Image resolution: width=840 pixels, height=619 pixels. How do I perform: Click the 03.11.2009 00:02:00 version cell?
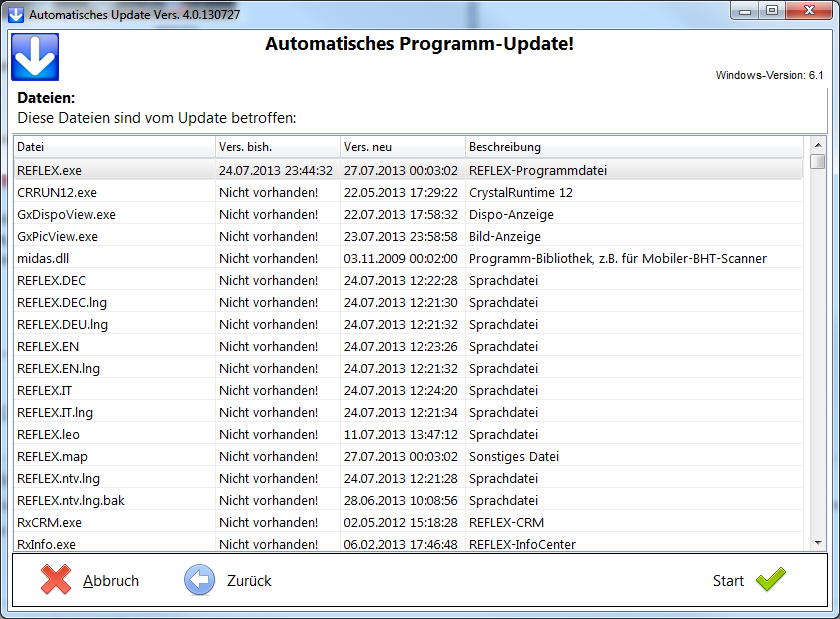point(401,258)
